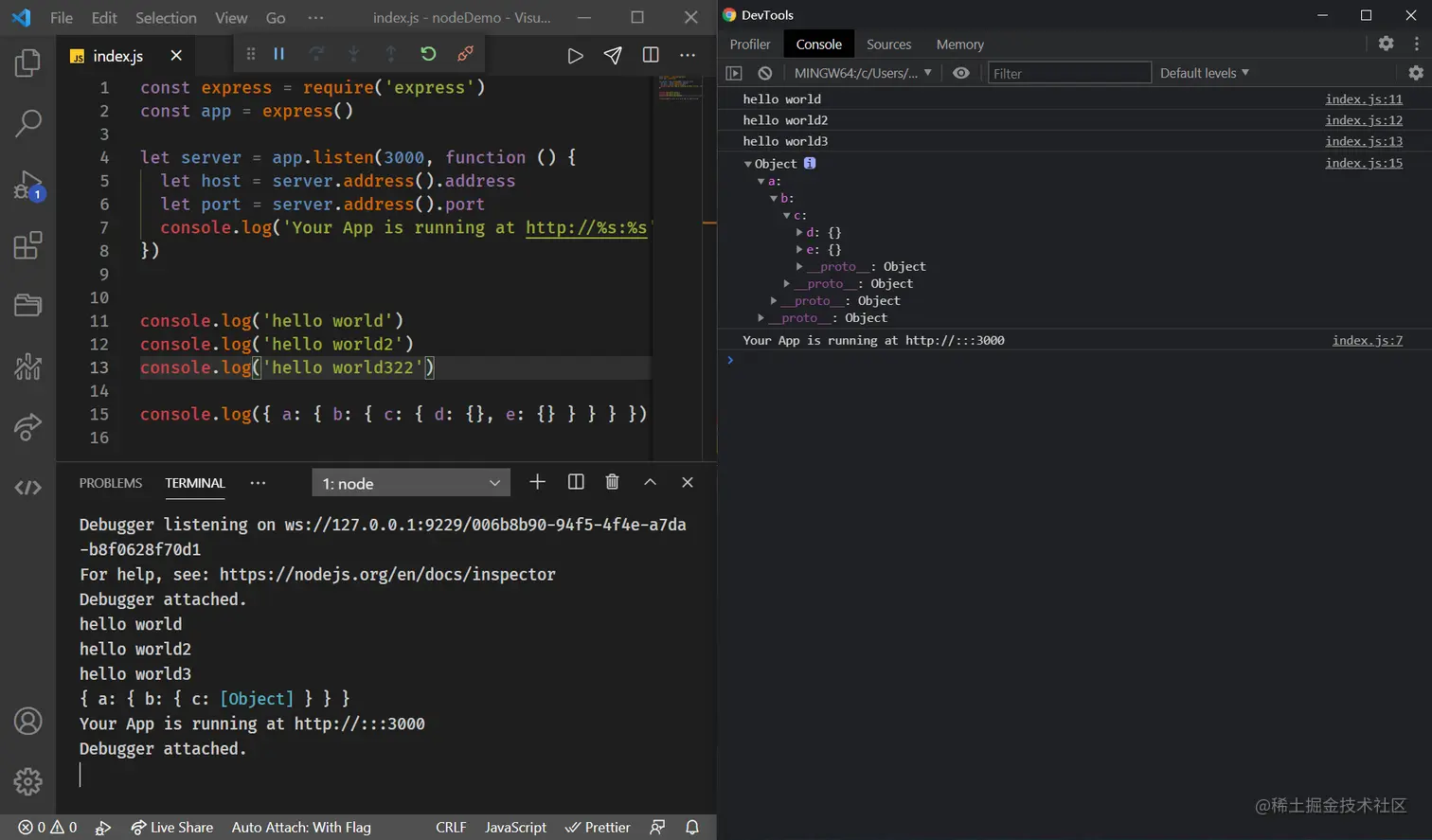Open the Memory tab in DevTools
Viewport: 1432px width, 840px height.
[x=959, y=45]
